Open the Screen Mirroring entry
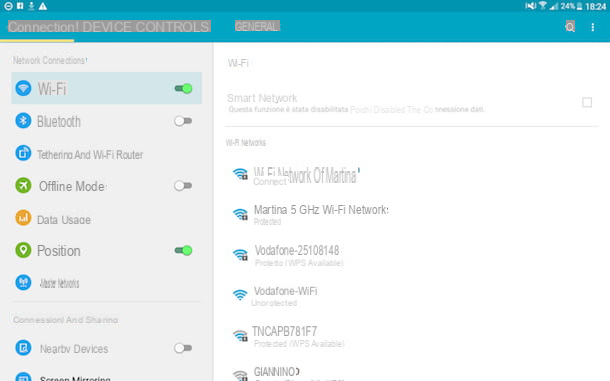This screenshot has width=610, height=381. pyautogui.click(x=106, y=376)
